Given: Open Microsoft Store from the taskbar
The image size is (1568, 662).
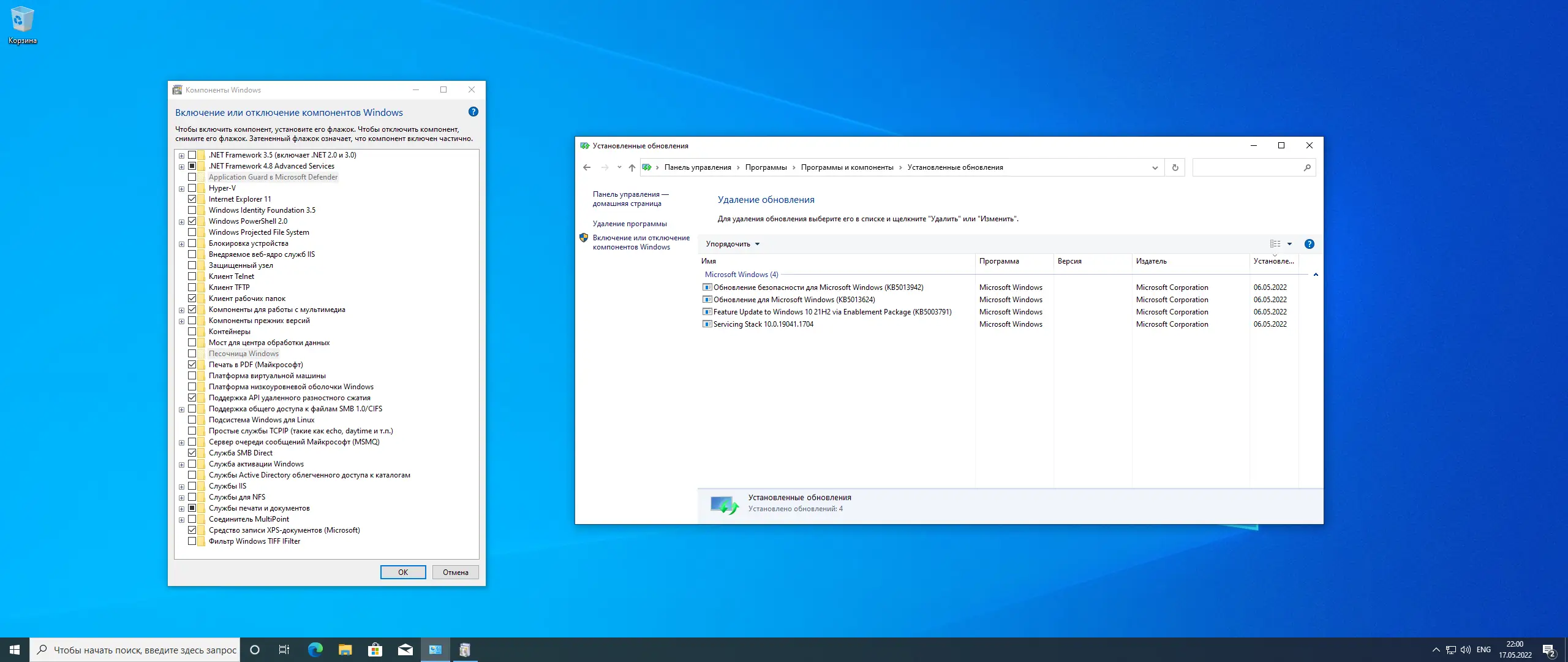Looking at the screenshot, I should click(x=375, y=650).
